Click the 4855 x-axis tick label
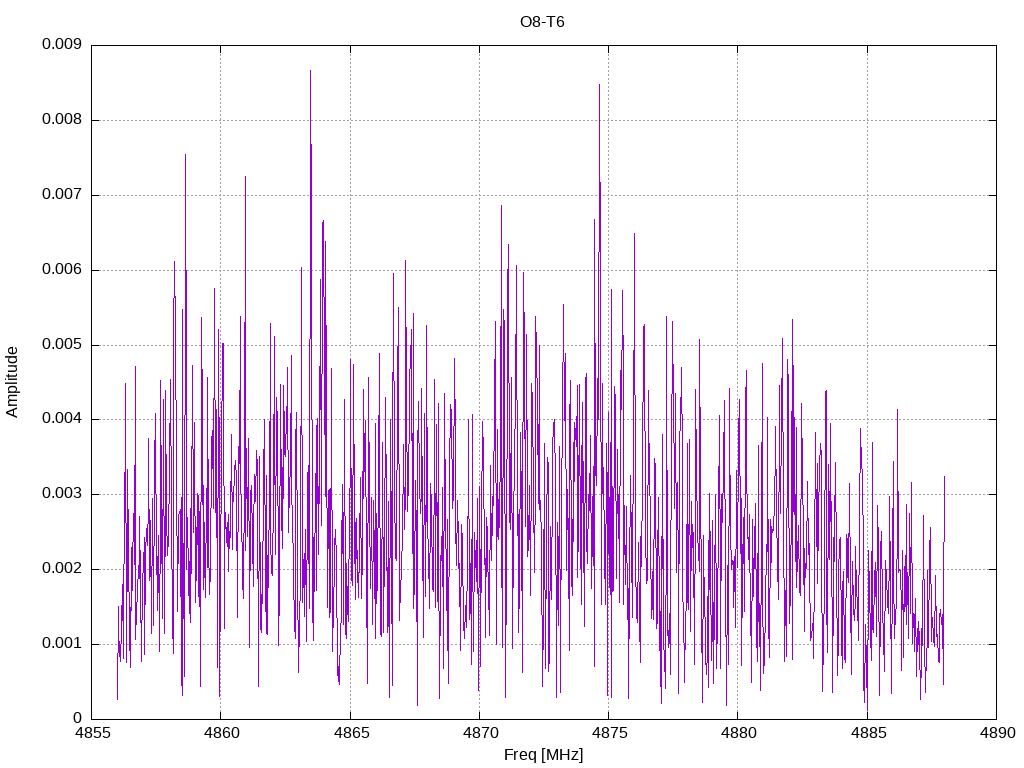Screen dimensions: 1024x768 [x=92, y=733]
